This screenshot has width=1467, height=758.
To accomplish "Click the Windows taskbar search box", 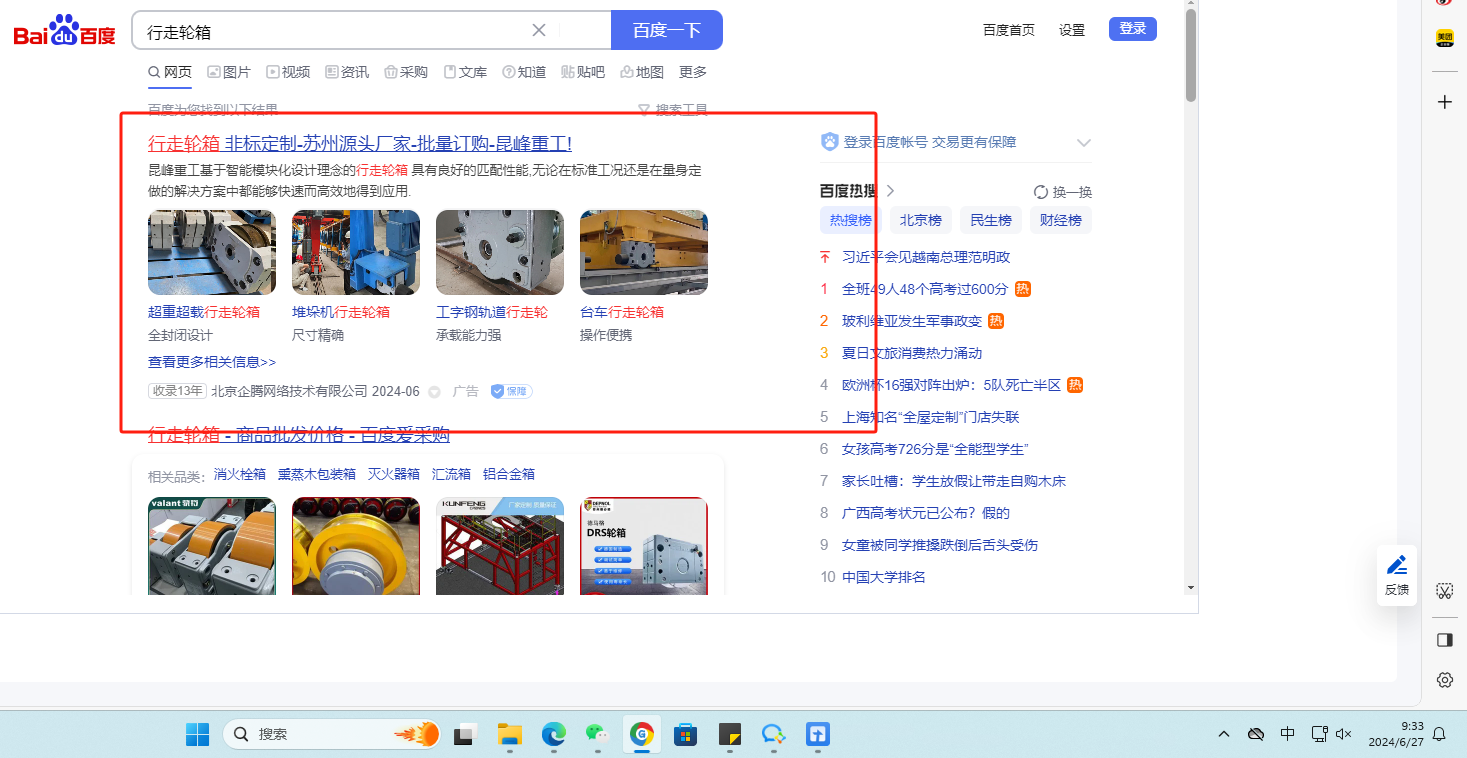I will tap(332, 734).
